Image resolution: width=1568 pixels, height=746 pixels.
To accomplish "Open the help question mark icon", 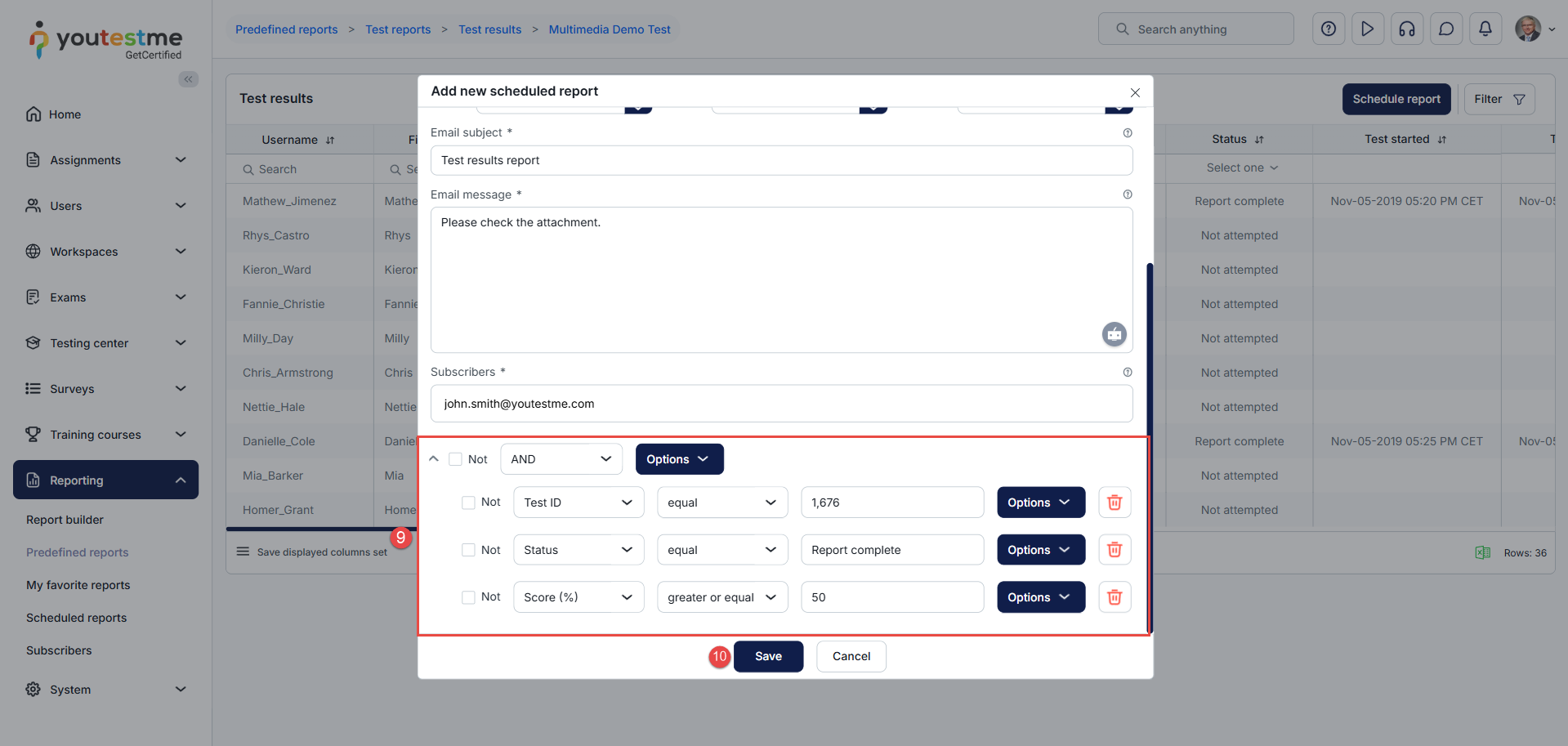I will click(1328, 29).
